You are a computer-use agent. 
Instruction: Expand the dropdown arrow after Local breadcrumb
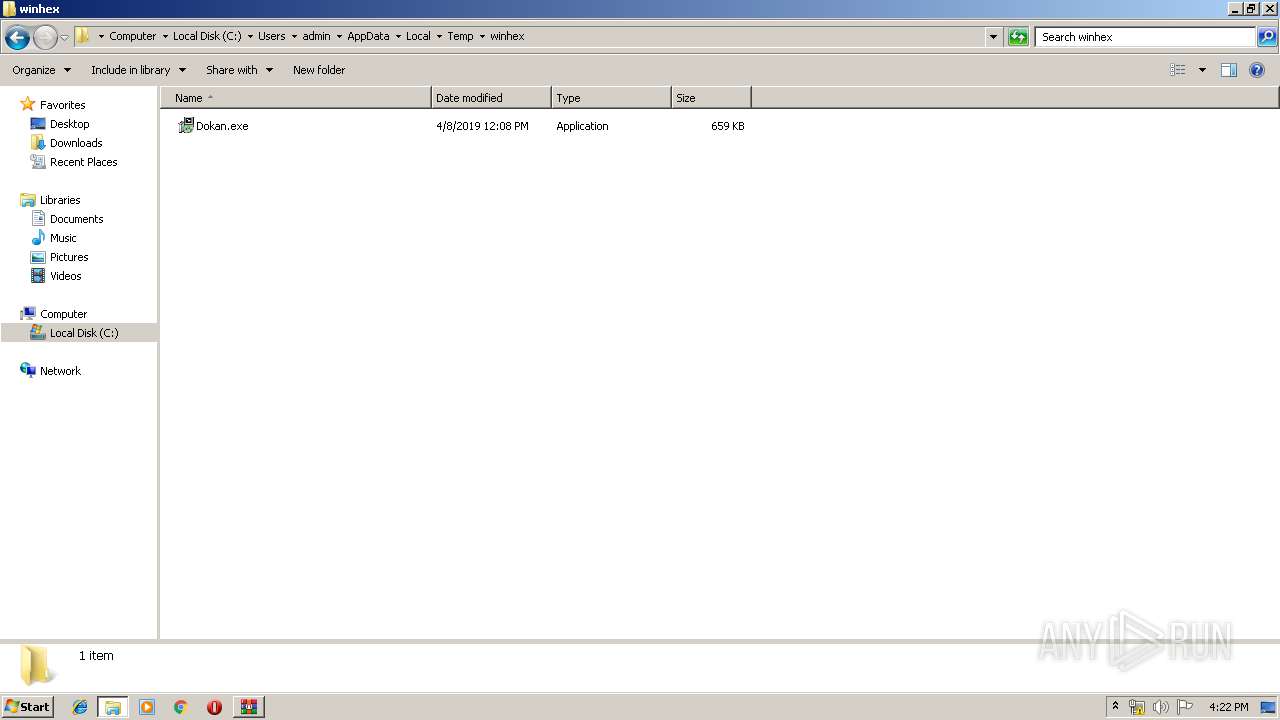(438, 36)
